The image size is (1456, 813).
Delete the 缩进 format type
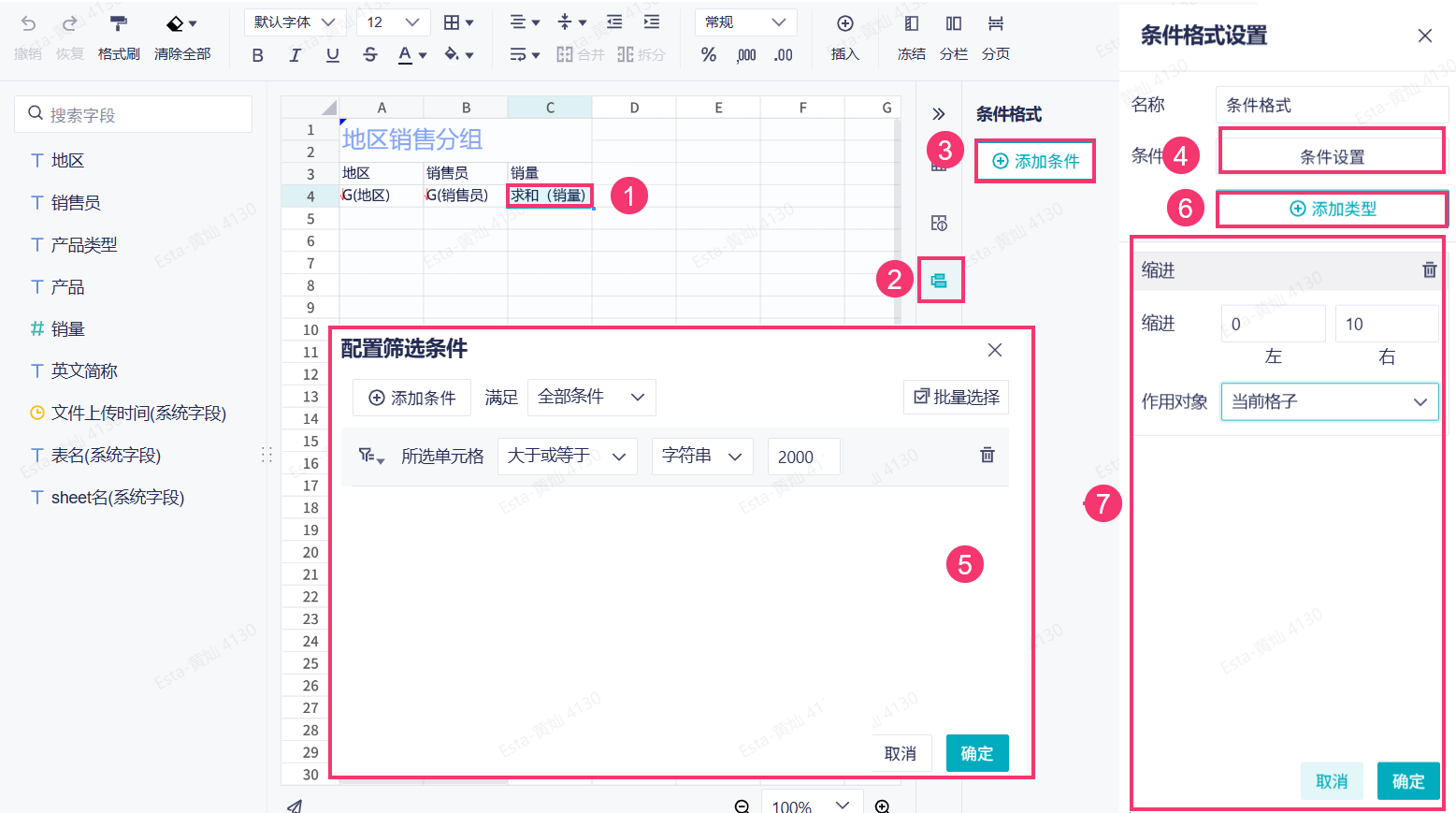point(1429,270)
